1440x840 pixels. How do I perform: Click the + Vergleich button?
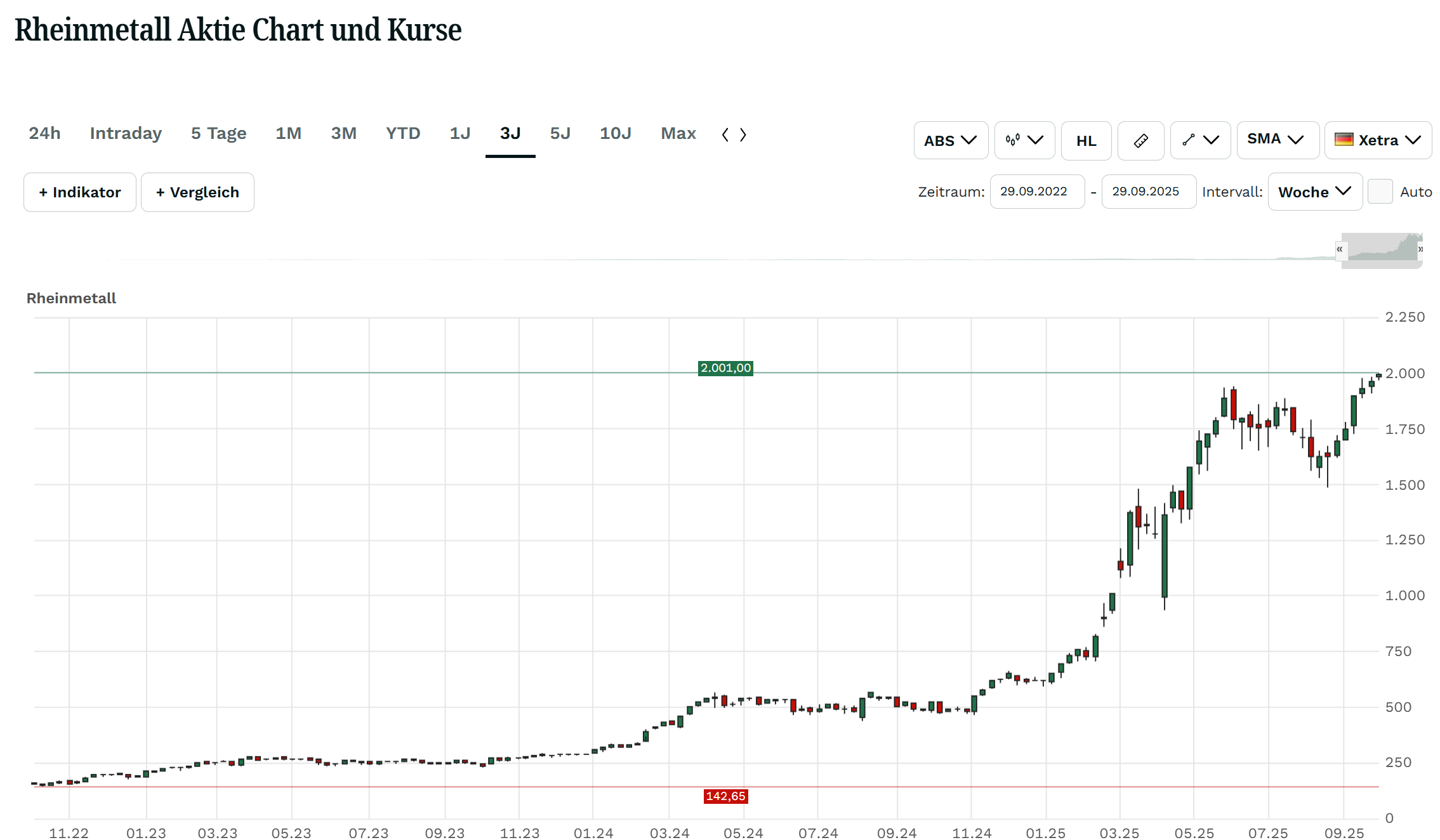pyautogui.click(x=197, y=192)
